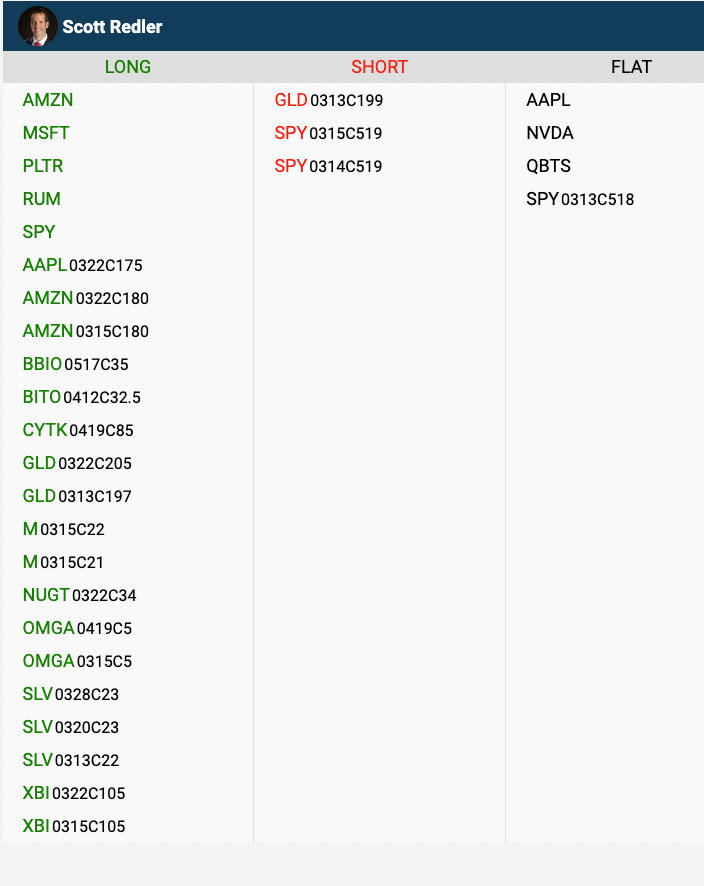Click the short SPY 0315C519 option
The height and width of the screenshot is (886, 704).
(x=328, y=133)
